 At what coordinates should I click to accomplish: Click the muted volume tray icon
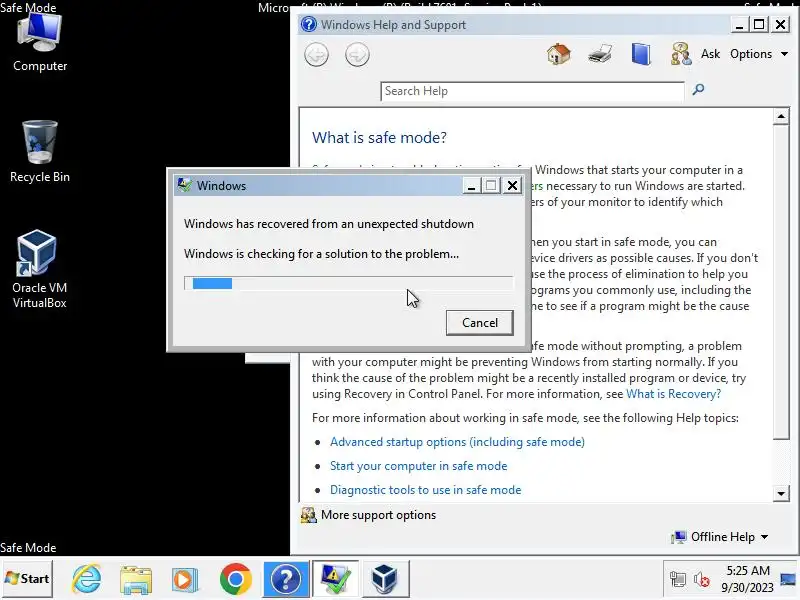click(702, 579)
